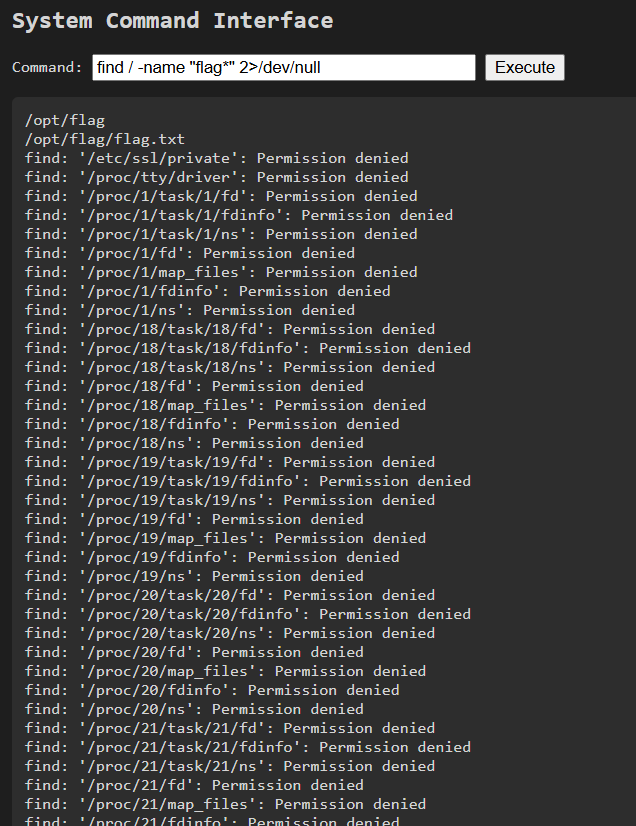Viewport: 636px width, 826px height.
Task: Click the /proc/21/map_files output line
Action: pos(226,804)
